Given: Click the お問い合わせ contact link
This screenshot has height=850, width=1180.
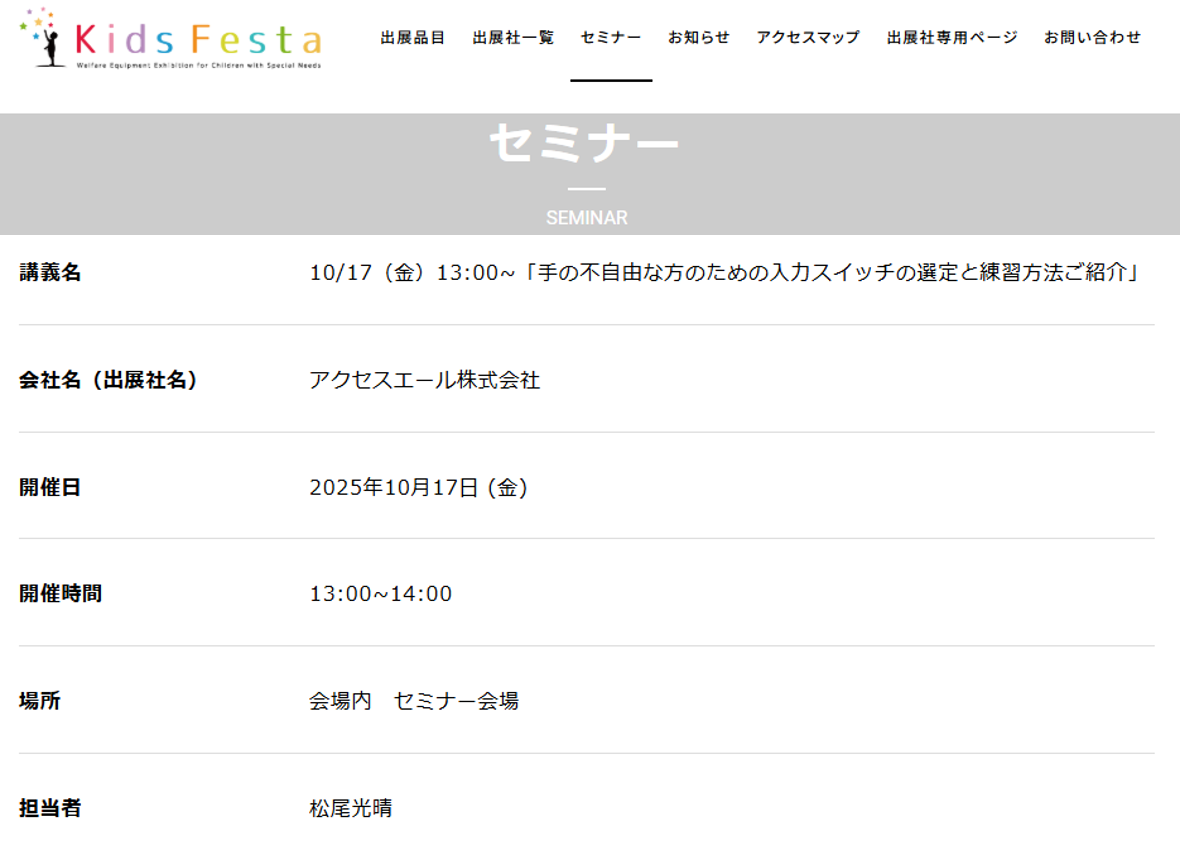Looking at the screenshot, I should (1092, 38).
